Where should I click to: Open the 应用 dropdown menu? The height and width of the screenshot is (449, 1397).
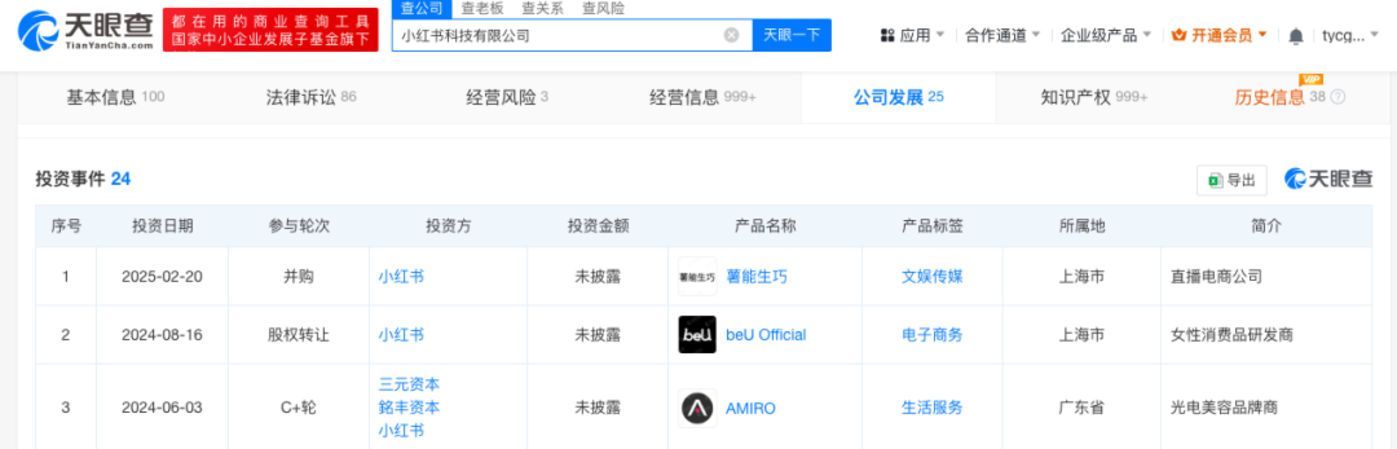coord(912,35)
